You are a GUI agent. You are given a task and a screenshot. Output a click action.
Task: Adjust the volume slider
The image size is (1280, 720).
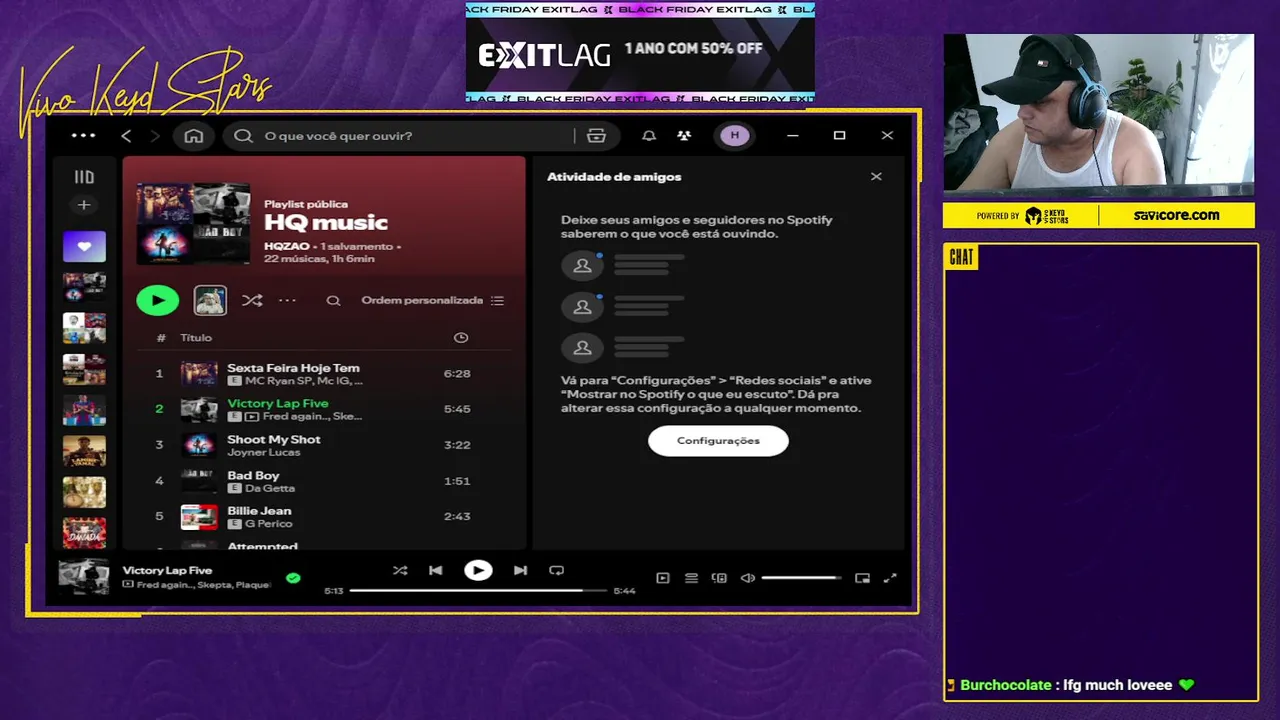pyautogui.click(x=801, y=578)
